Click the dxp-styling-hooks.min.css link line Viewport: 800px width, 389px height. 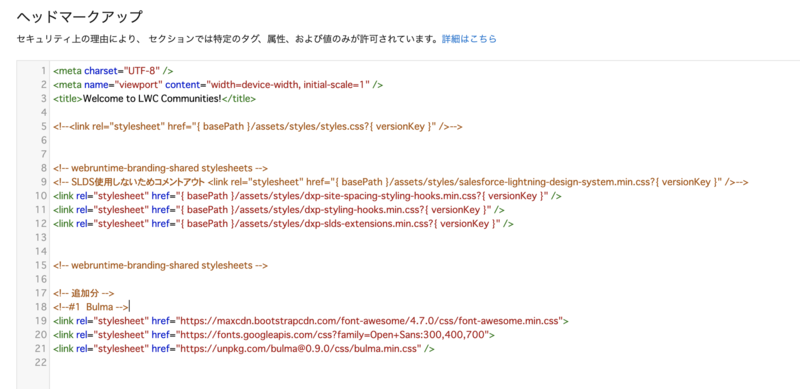[x=279, y=209]
